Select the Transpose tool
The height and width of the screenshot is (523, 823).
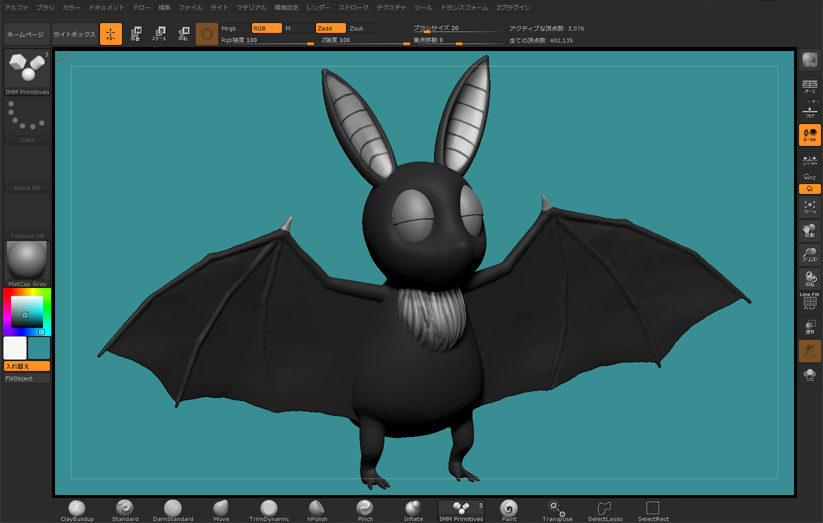557,510
